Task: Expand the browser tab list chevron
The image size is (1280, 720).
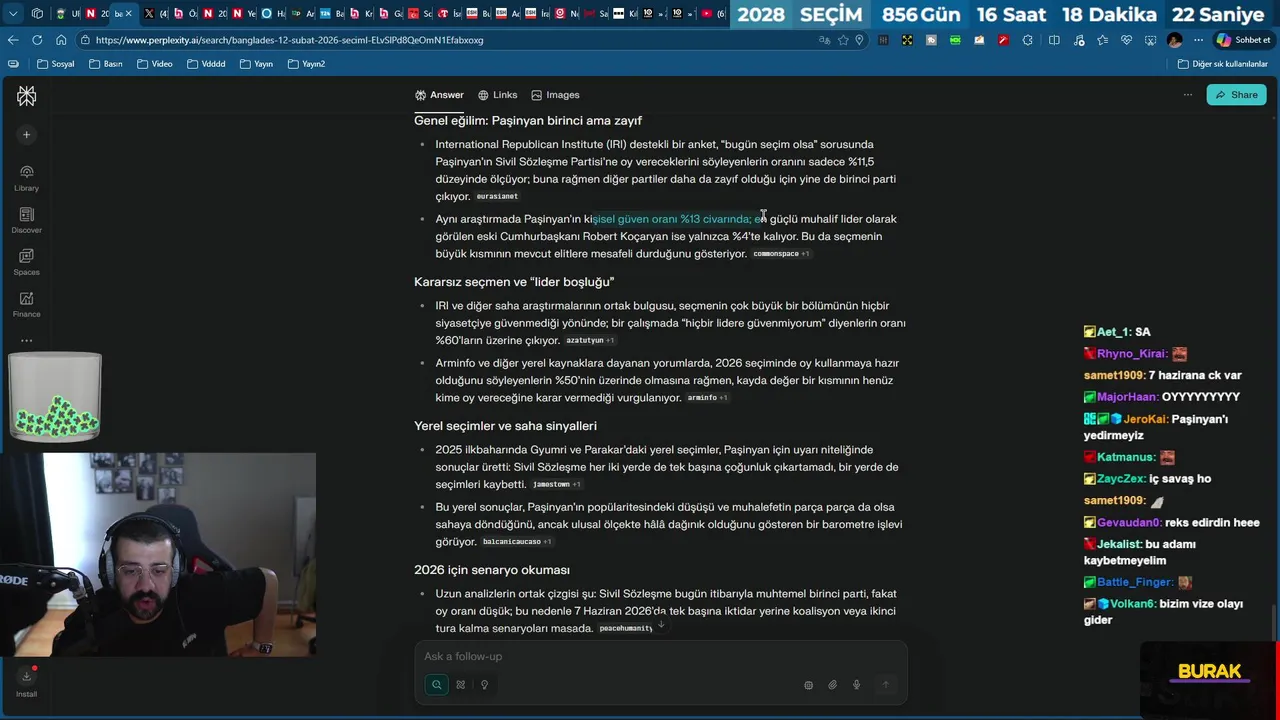Action: pyautogui.click(x=13, y=14)
